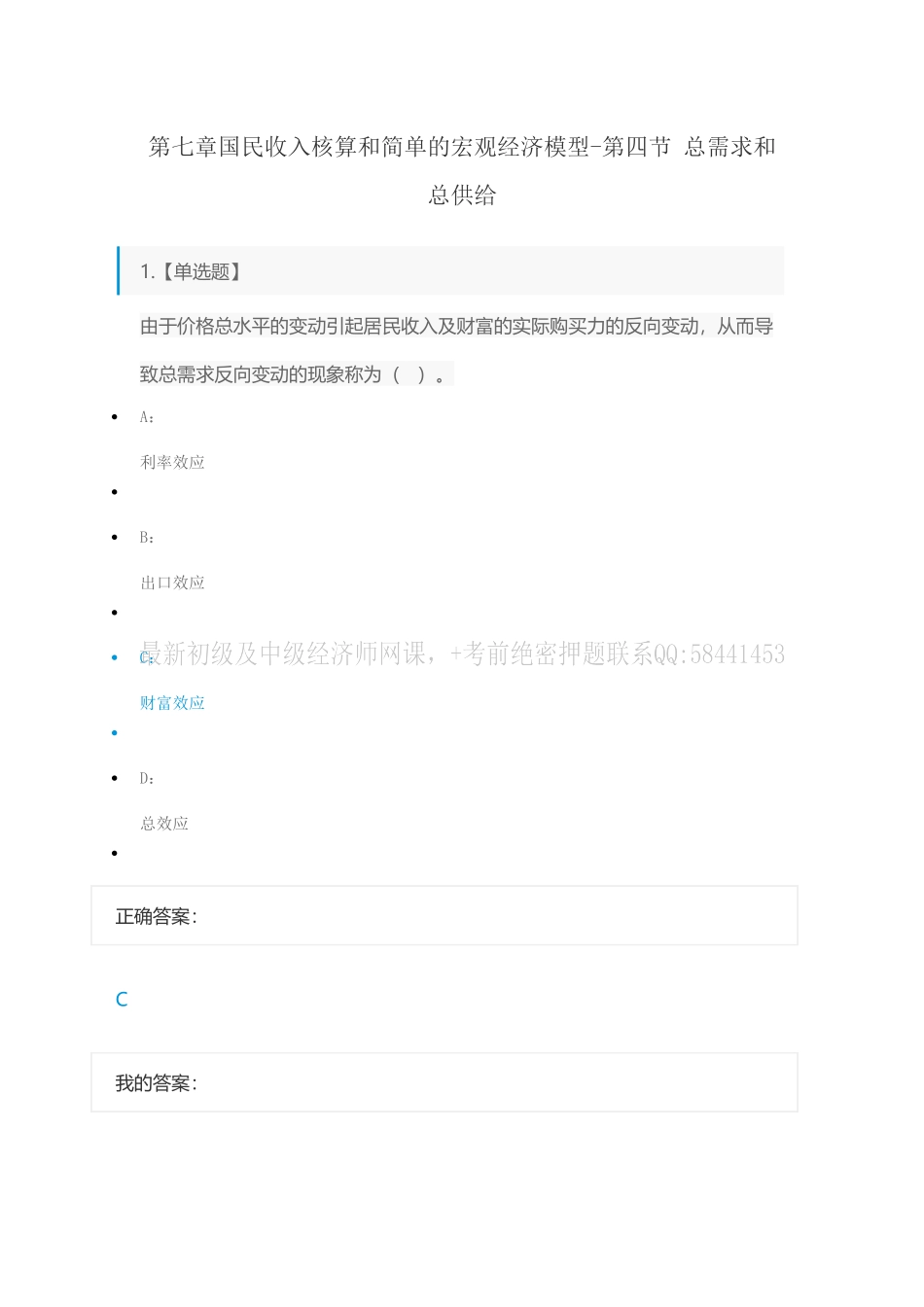
Task: Select option A 利率效应
Action: (172, 462)
